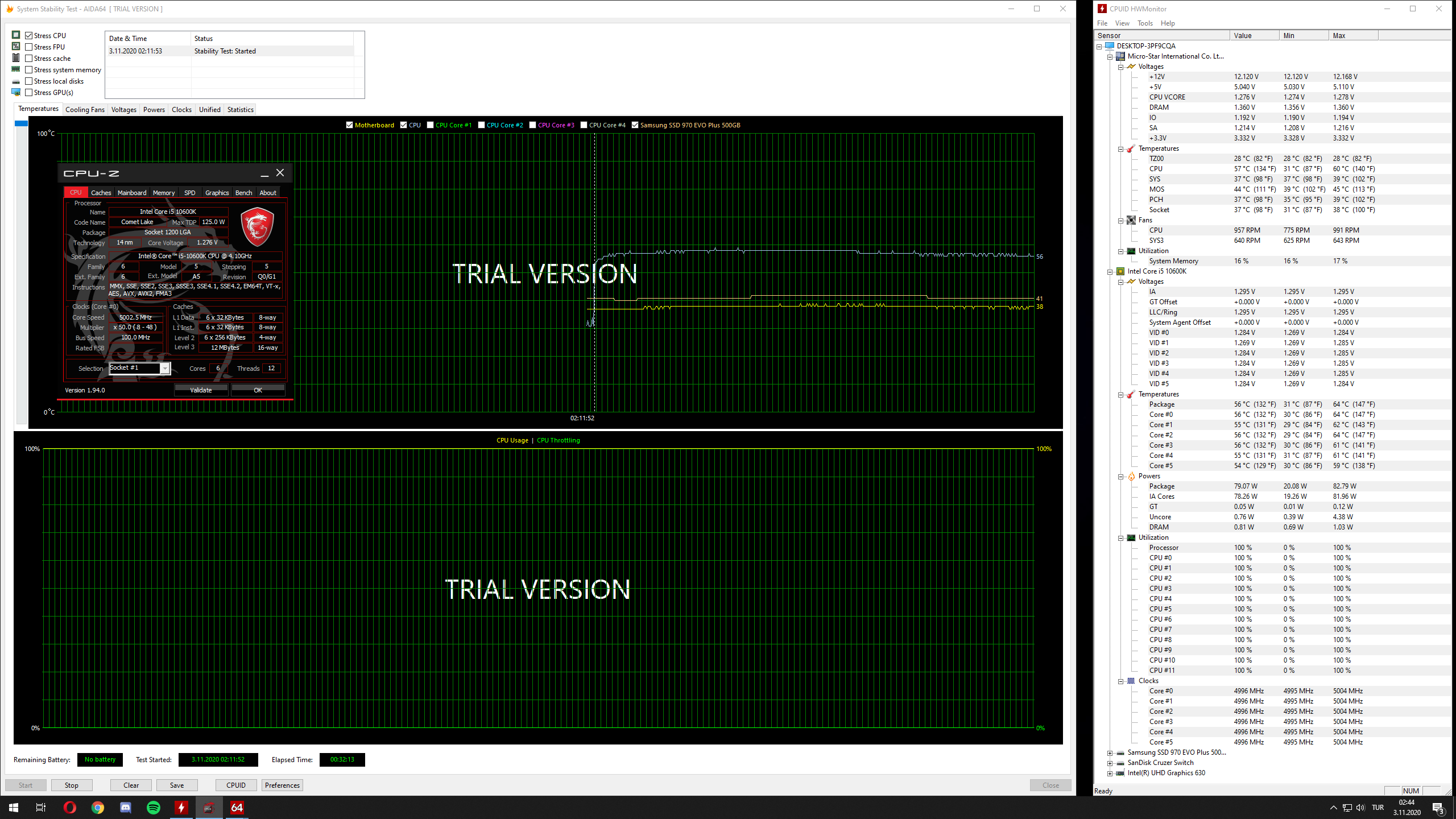Image resolution: width=1456 pixels, height=819 pixels.
Task: Enable the Stress FPU checkbox
Action: [x=29, y=47]
